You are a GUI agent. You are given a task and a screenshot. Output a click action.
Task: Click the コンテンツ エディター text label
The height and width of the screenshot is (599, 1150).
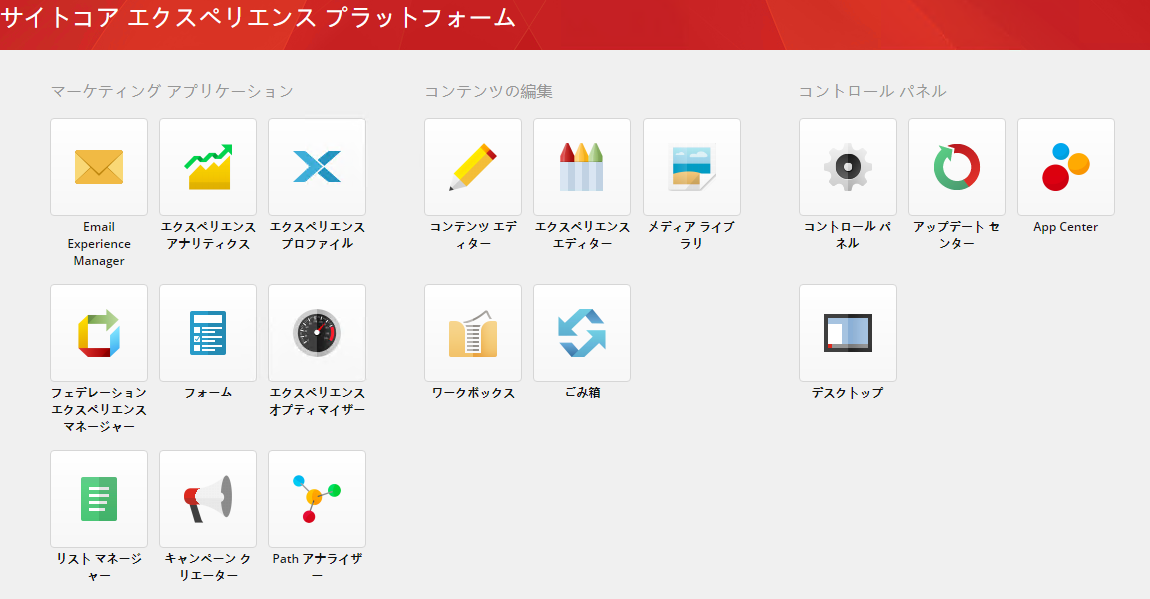473,235
